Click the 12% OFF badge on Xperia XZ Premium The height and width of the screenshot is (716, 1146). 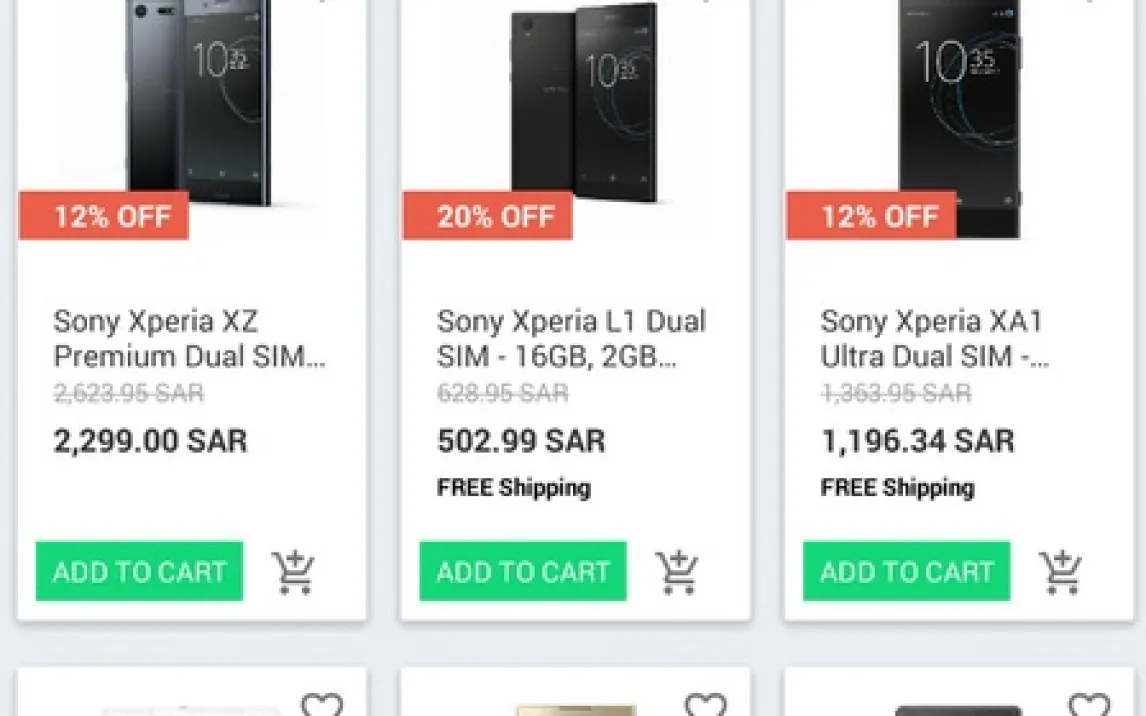104,216
